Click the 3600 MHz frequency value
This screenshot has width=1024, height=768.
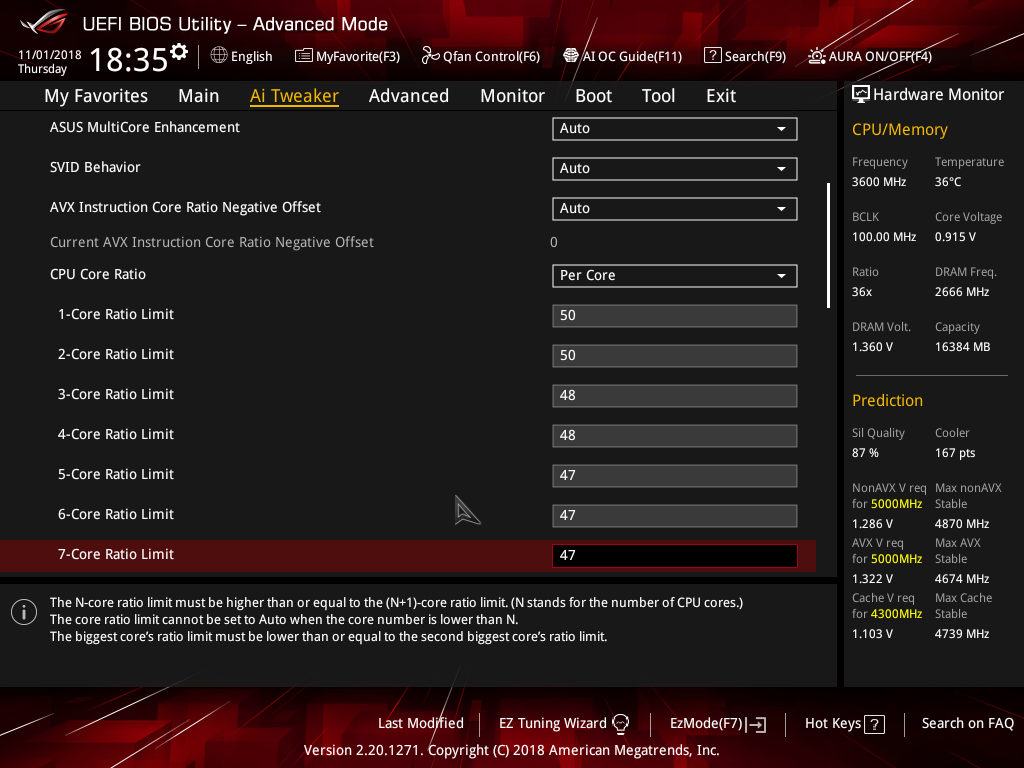pos(879,182)
